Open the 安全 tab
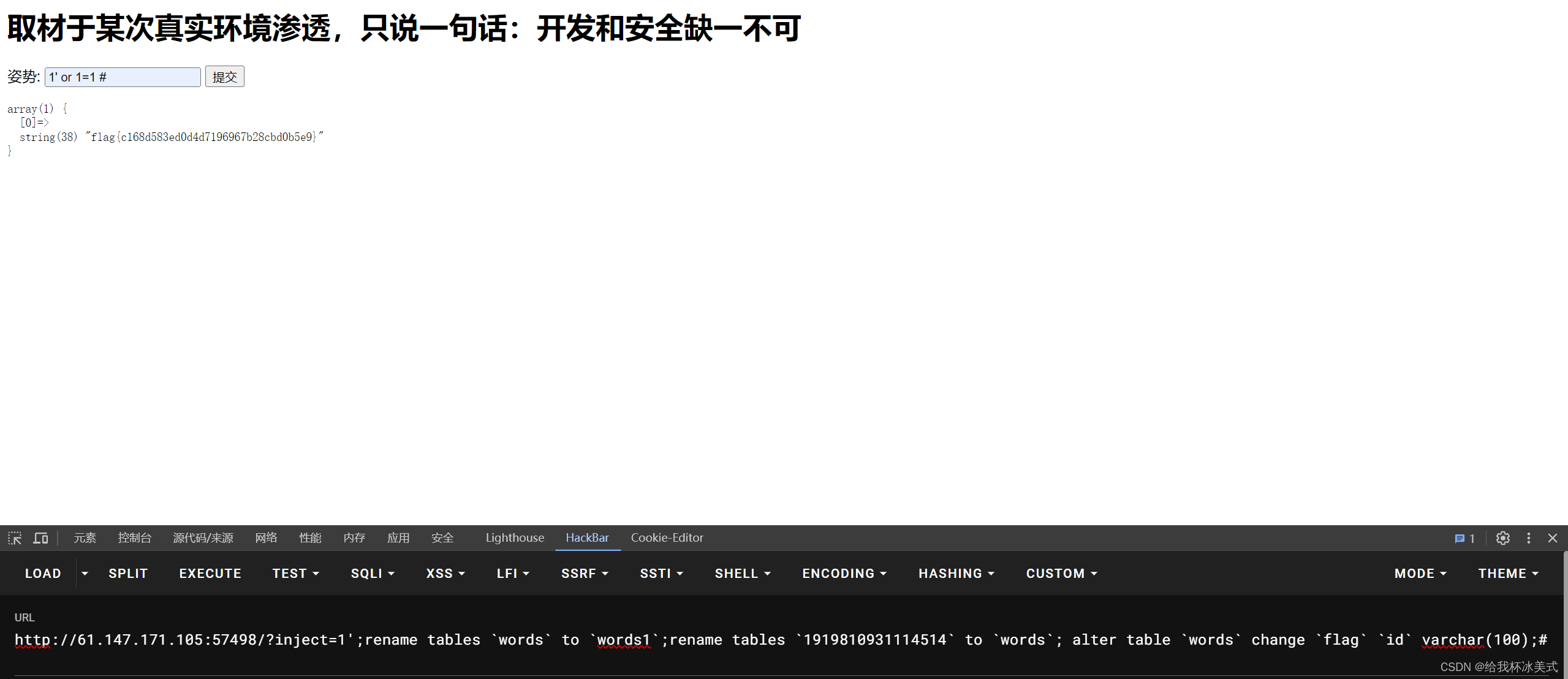Viewport: 1568px width, 679px height. click(442, 538)
